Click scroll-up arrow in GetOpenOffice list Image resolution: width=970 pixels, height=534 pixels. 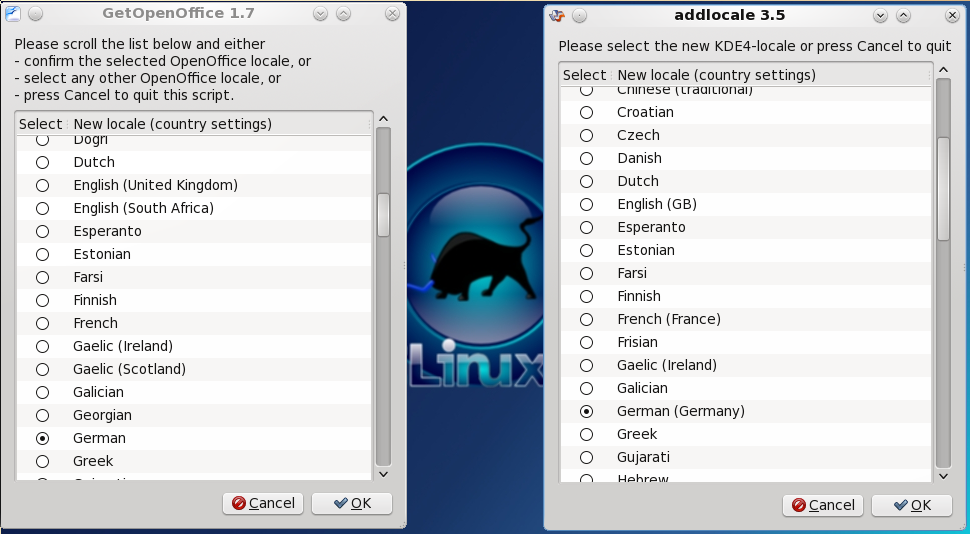(384, 119)
